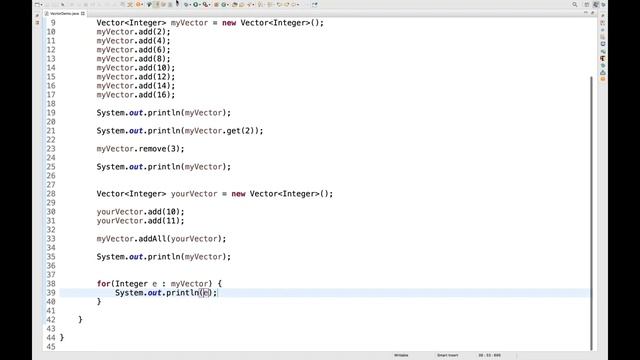Click the green Run button in toolbar
Viewport: 640px width, 360px height.
click(x=196, y=4)
